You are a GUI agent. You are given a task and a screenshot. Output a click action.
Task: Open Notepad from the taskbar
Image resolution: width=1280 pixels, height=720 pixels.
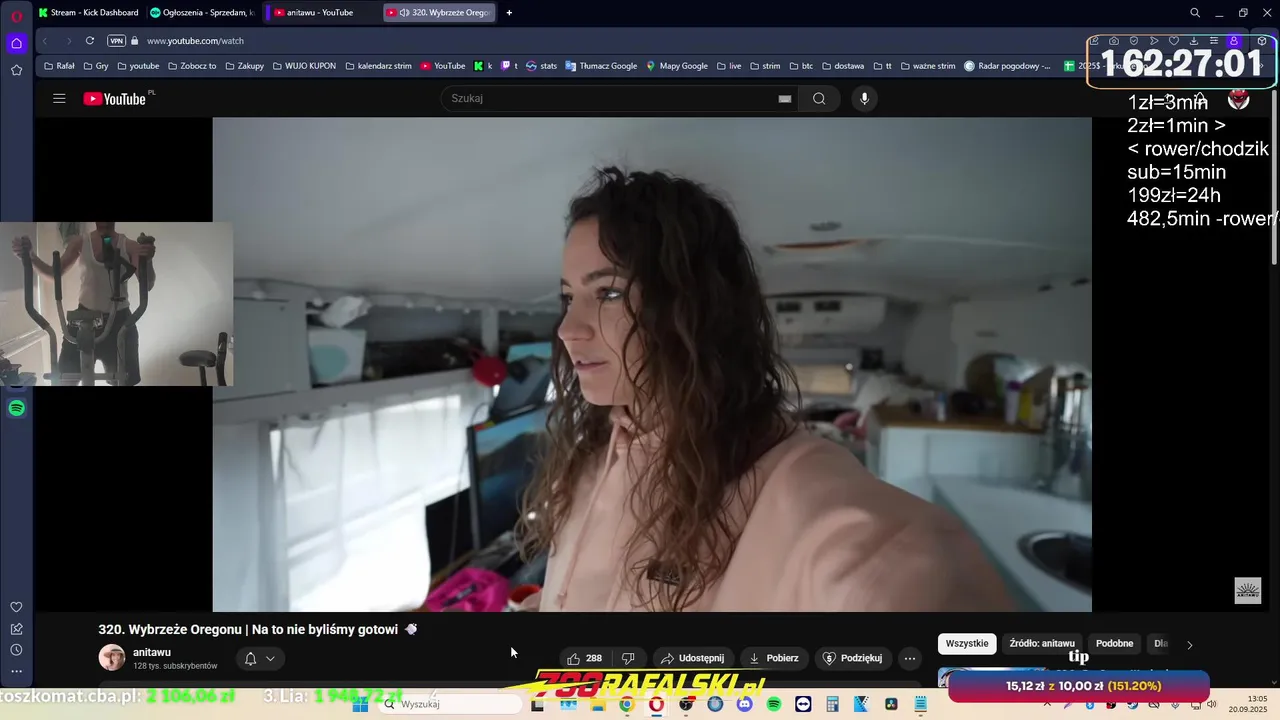coord(921,704)
